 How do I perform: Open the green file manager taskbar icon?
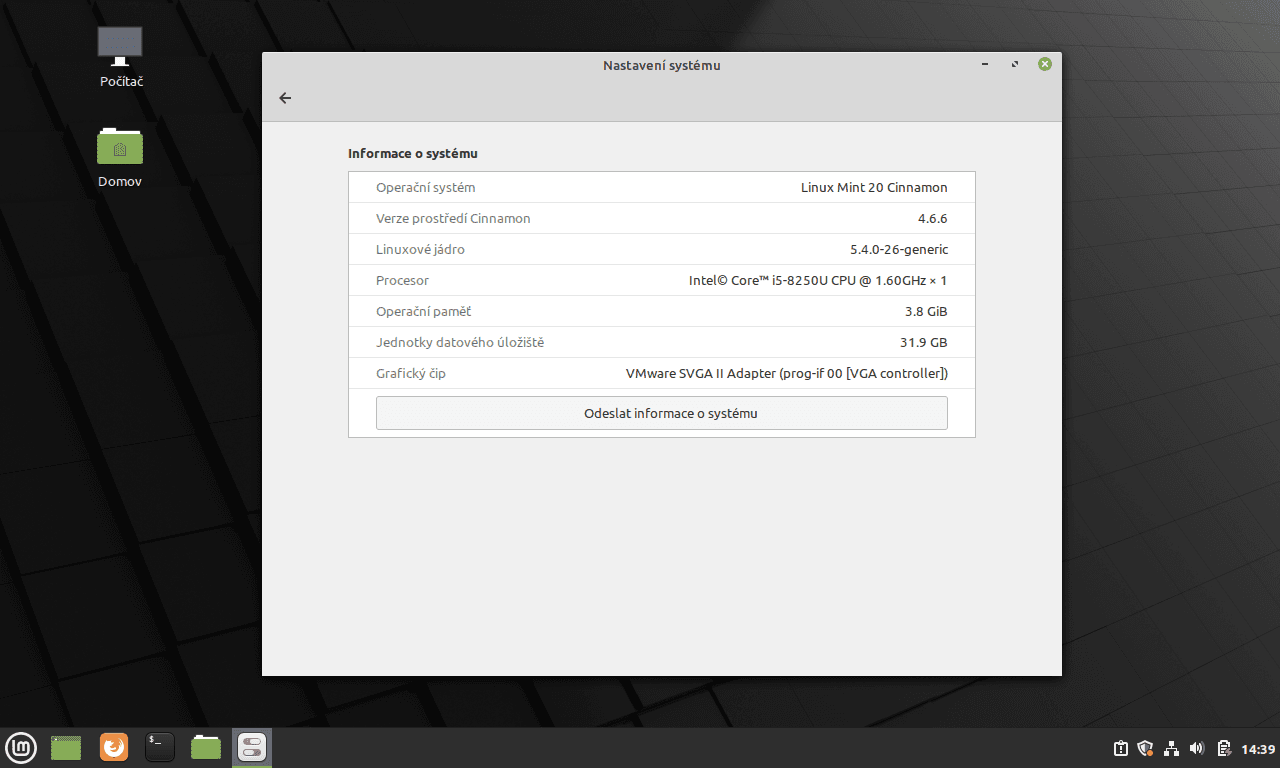coord(205,747)
